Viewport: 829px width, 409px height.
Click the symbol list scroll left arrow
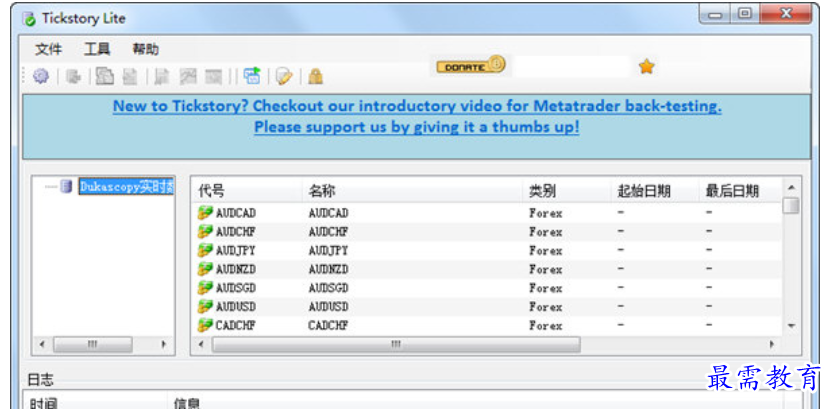click(201, 345)
